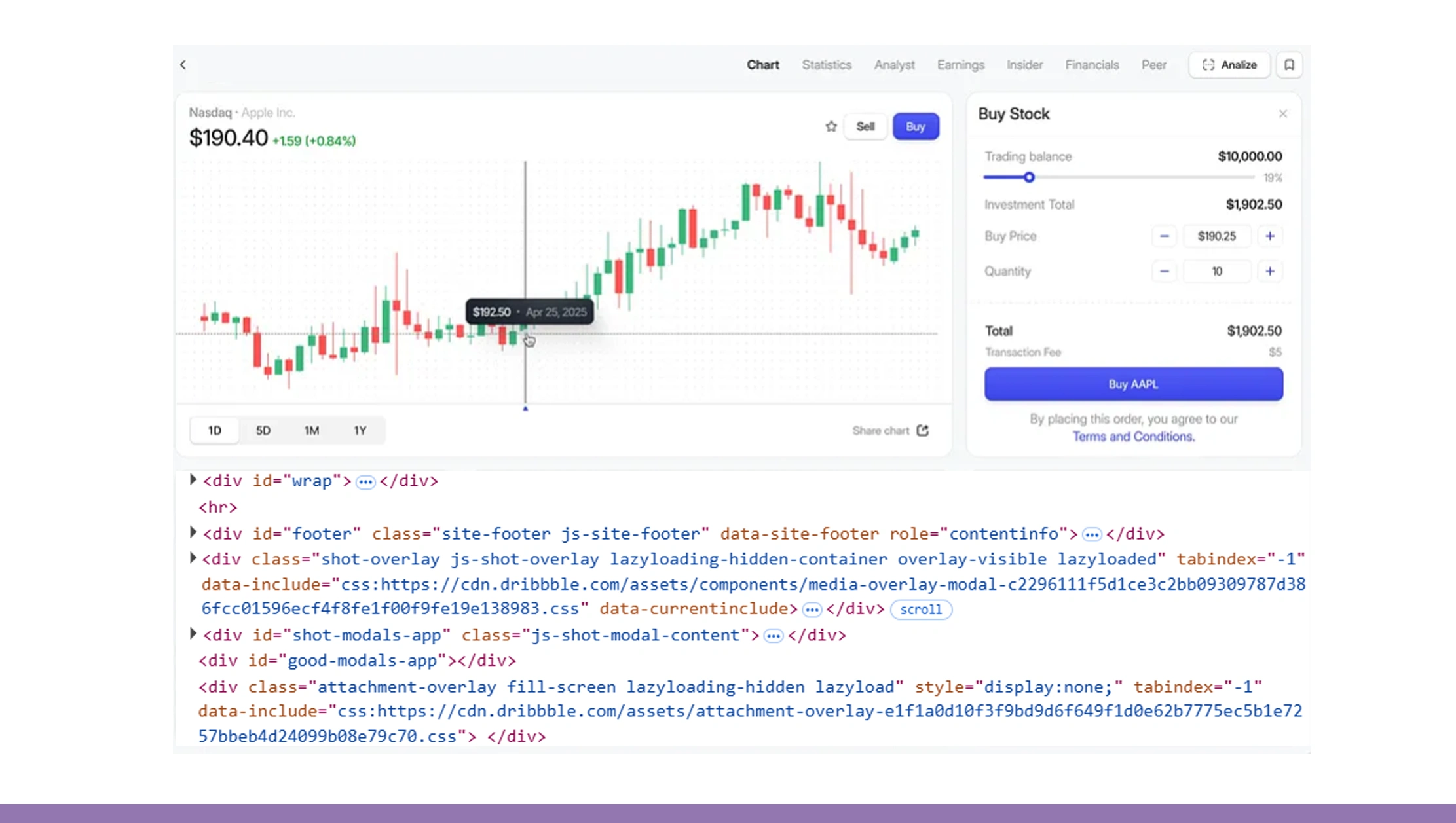Screen dimensions: 1456x823
Task: Decrease Quantity with the minus icon
Action: (x=1165, y=271)
